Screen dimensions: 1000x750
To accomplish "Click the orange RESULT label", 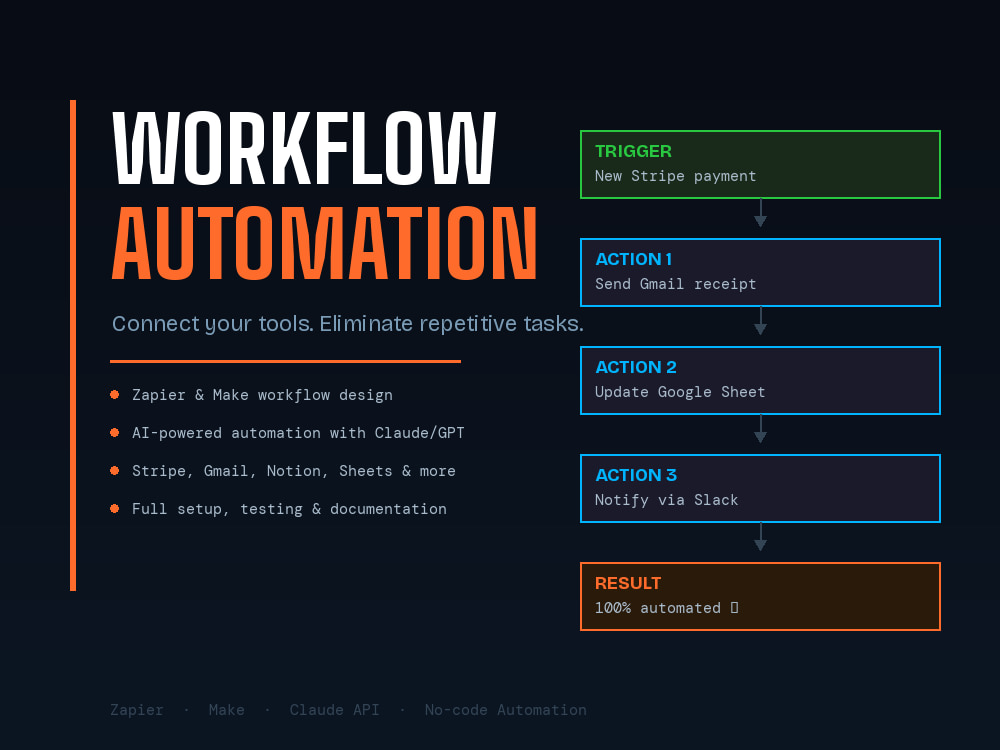I will pyautogui.click(x=628, y=584).
